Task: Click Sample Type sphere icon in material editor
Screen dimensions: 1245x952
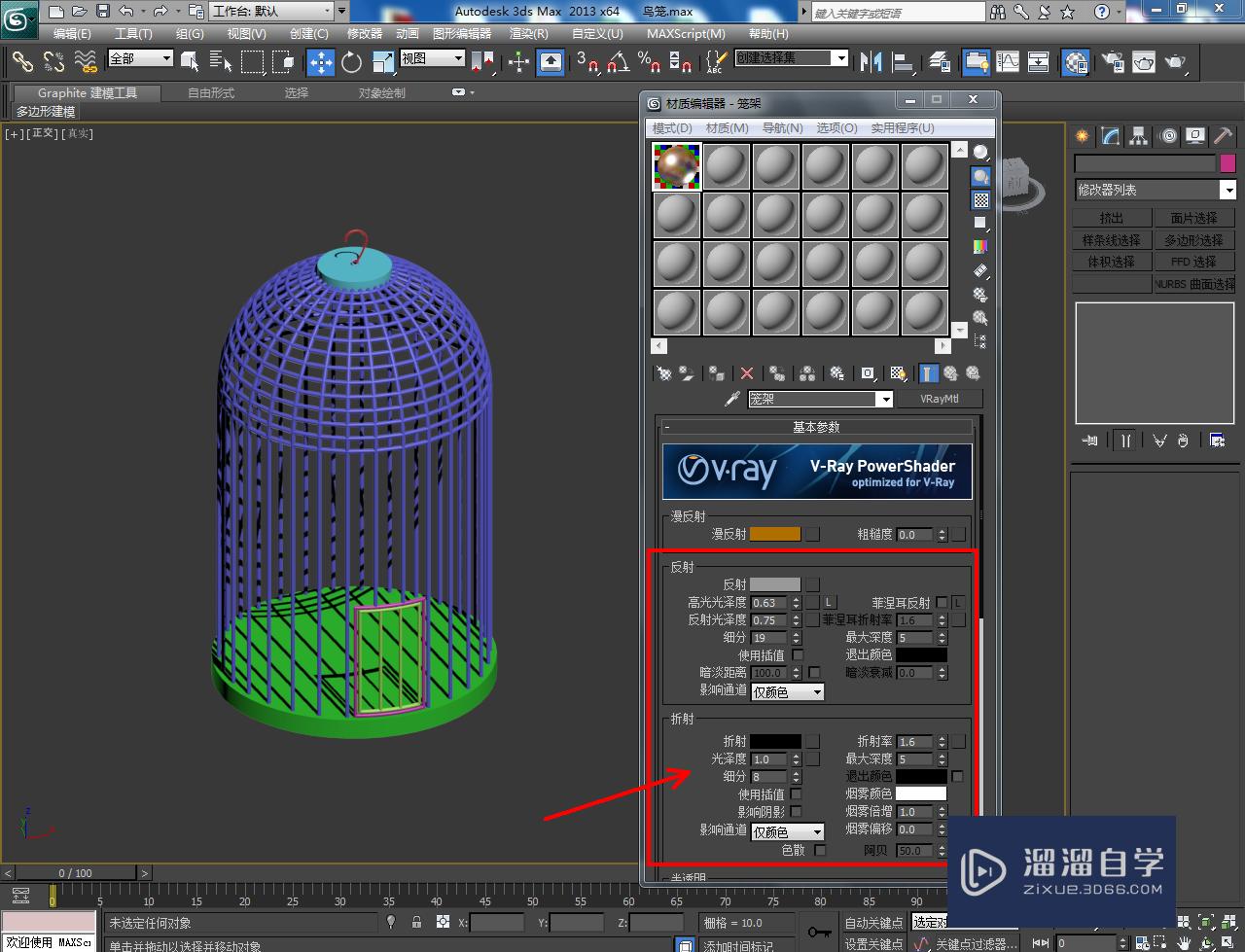Action: [x=980, y=153]
